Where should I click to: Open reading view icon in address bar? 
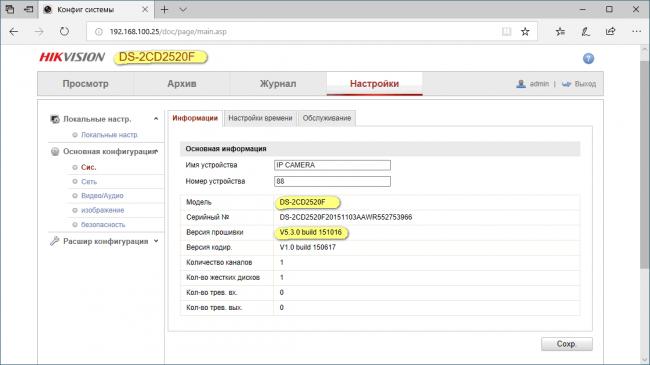coord(506,32)
